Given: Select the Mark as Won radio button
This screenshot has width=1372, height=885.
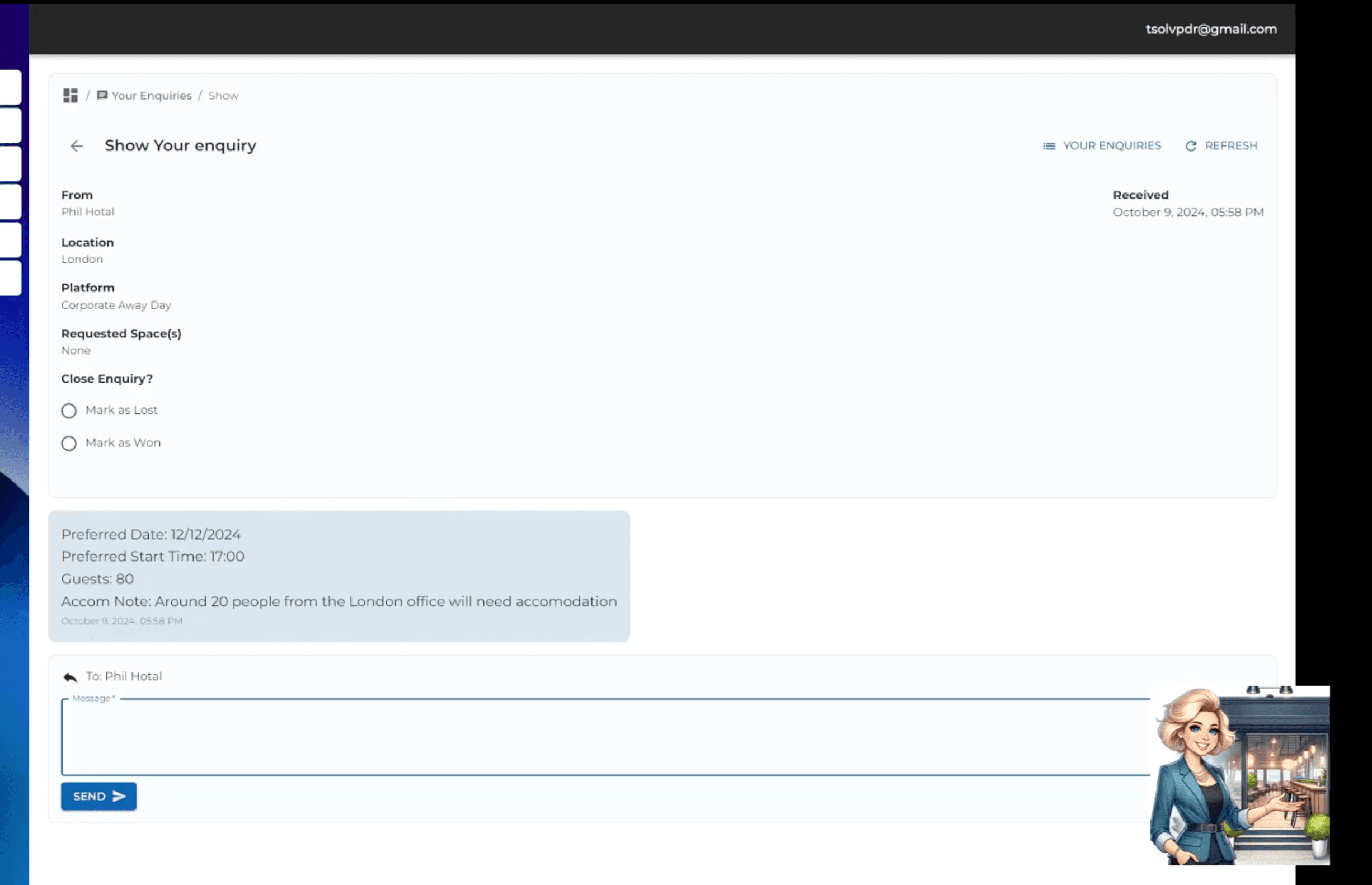Looking at the screenshot, I should pos(68,444).
